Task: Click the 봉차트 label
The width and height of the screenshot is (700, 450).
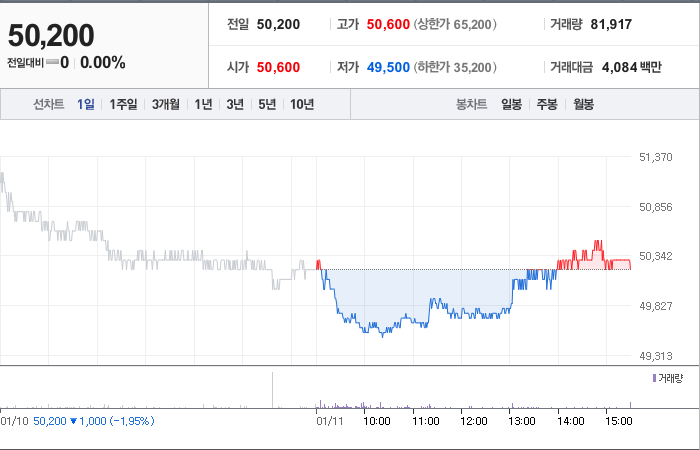Action: pyautogui.click(x=471, y=104)
